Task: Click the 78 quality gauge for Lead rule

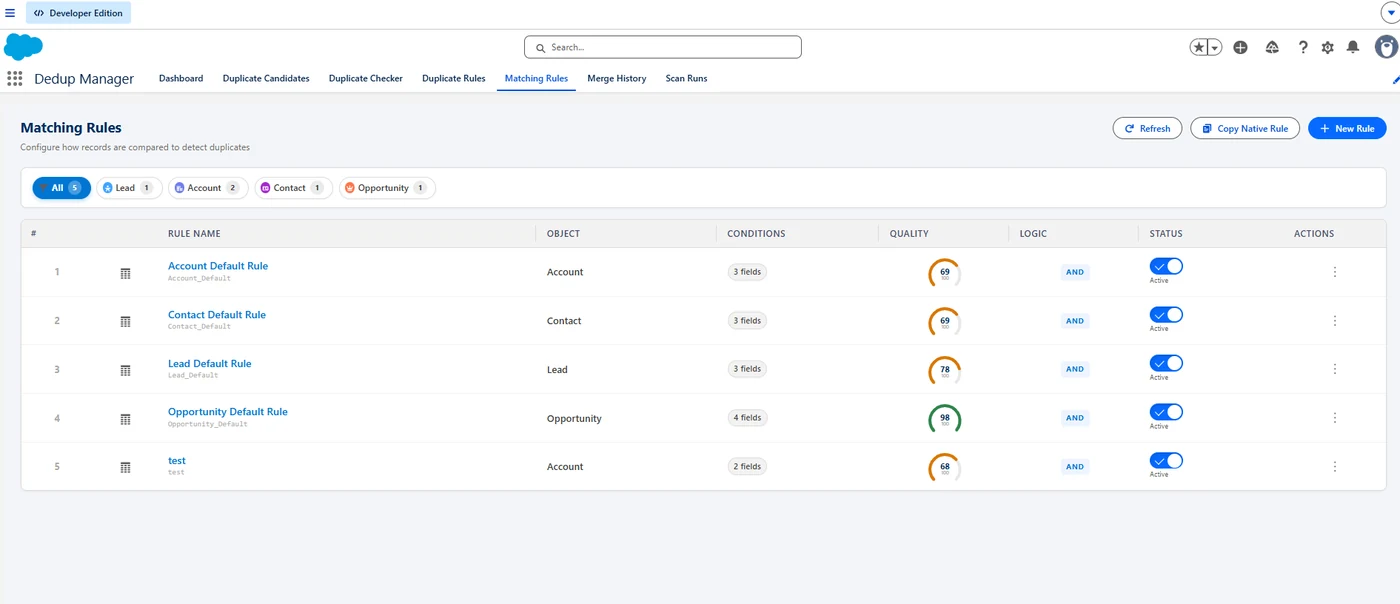Action: (x=945, y=370)
